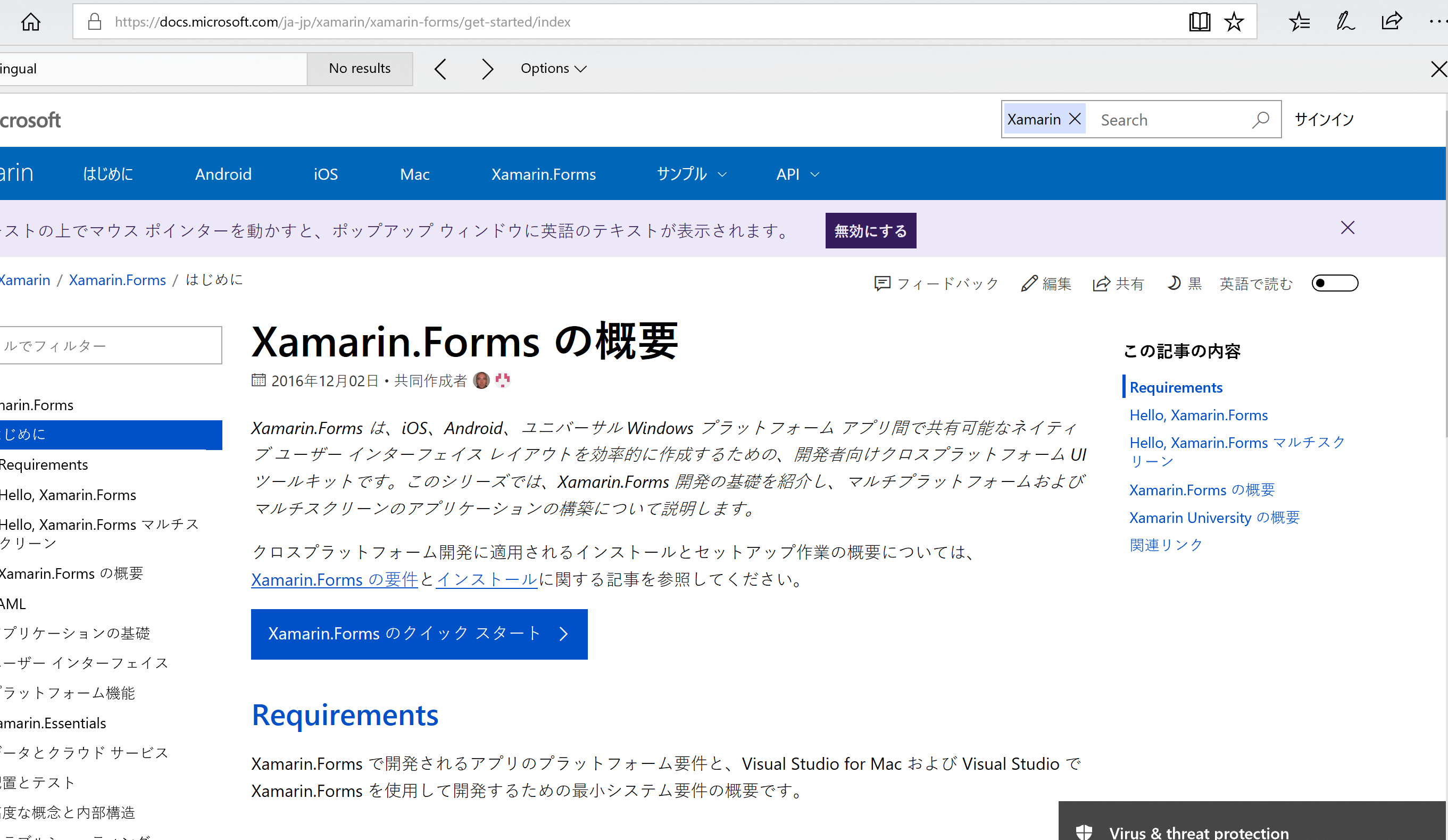Open the Mac nav tab
Screen dimensions: 1448x840
point(415,174)
